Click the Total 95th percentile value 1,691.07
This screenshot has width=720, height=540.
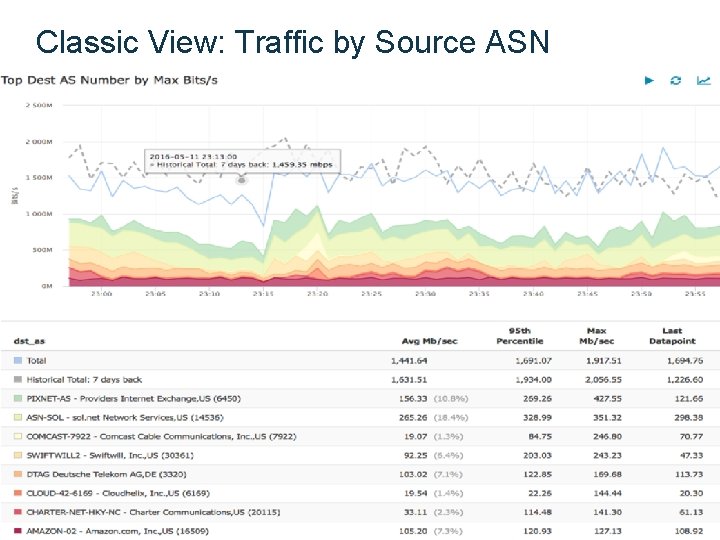point(534,361)
